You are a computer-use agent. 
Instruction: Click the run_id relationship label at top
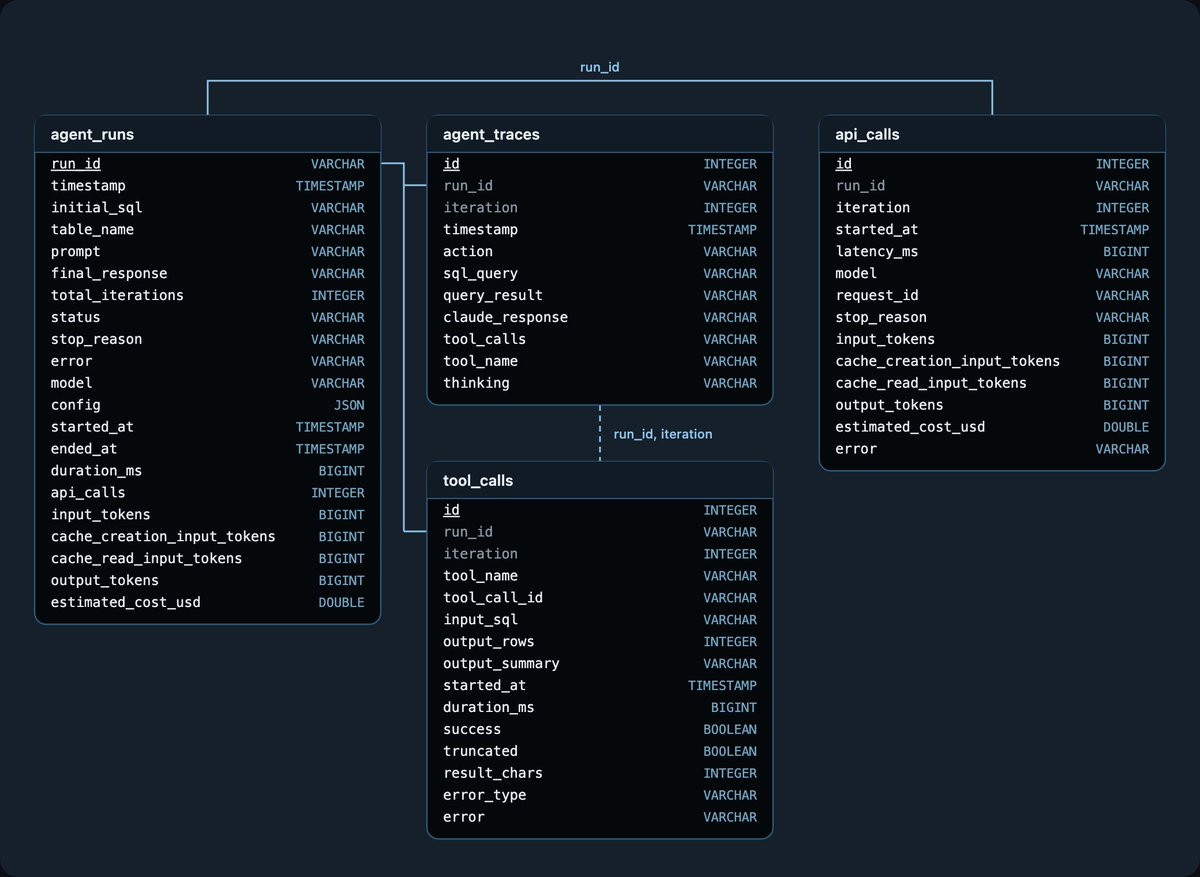600,67
